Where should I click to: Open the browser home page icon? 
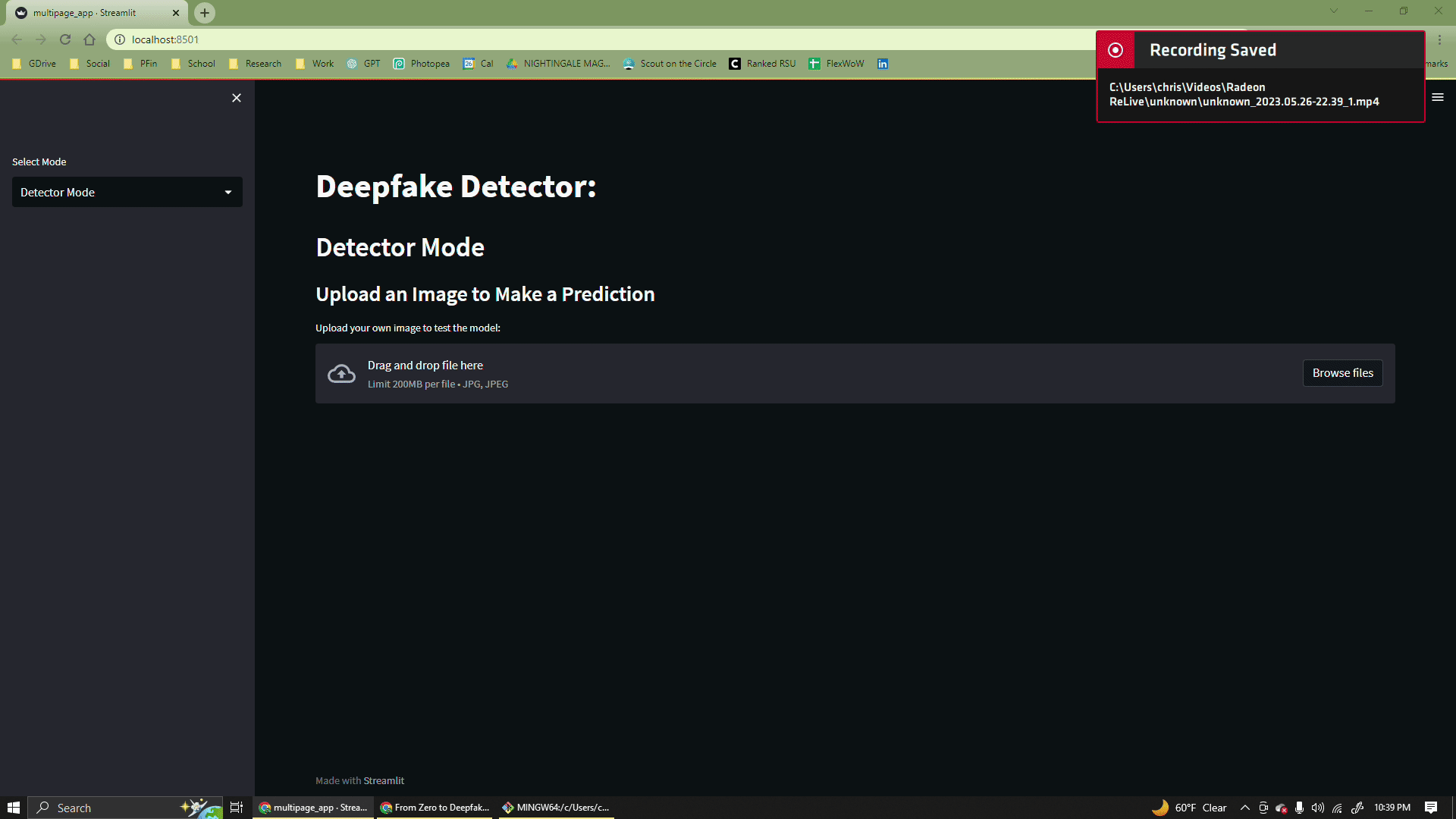pyautogui.click(x=89, y=39)
